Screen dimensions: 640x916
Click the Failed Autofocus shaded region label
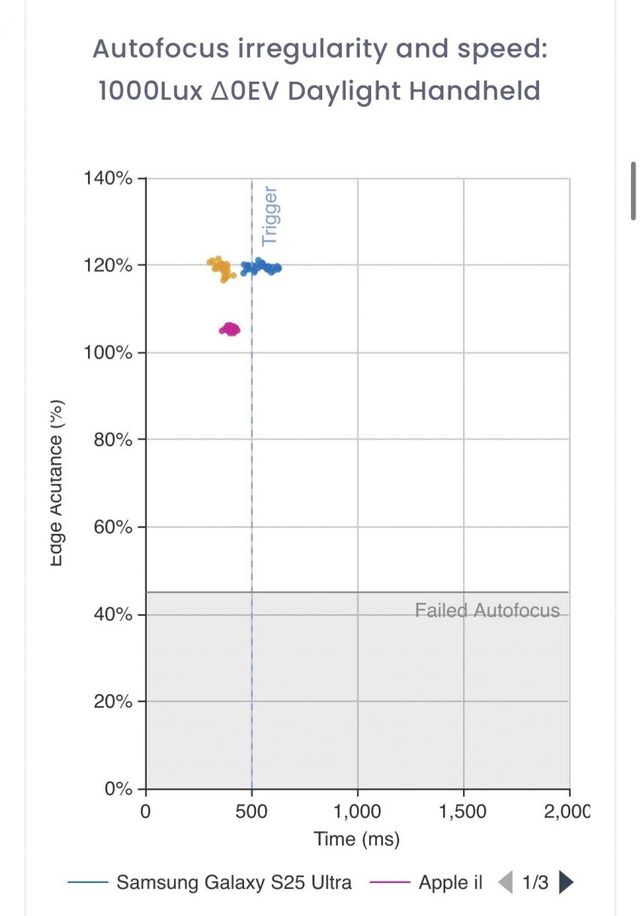click(x=487, y=610)
